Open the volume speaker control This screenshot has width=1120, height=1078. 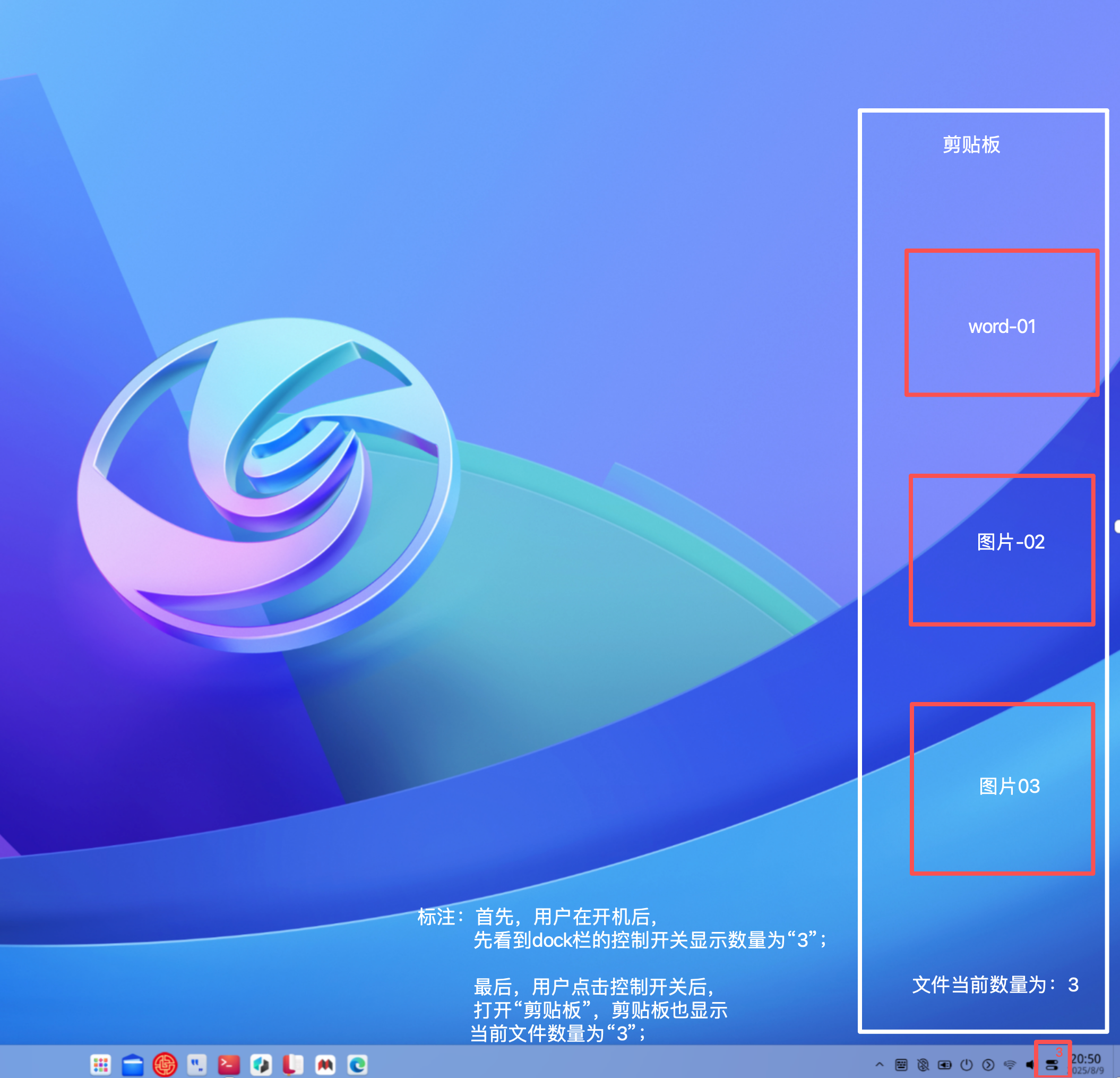pos(1030,1064)
